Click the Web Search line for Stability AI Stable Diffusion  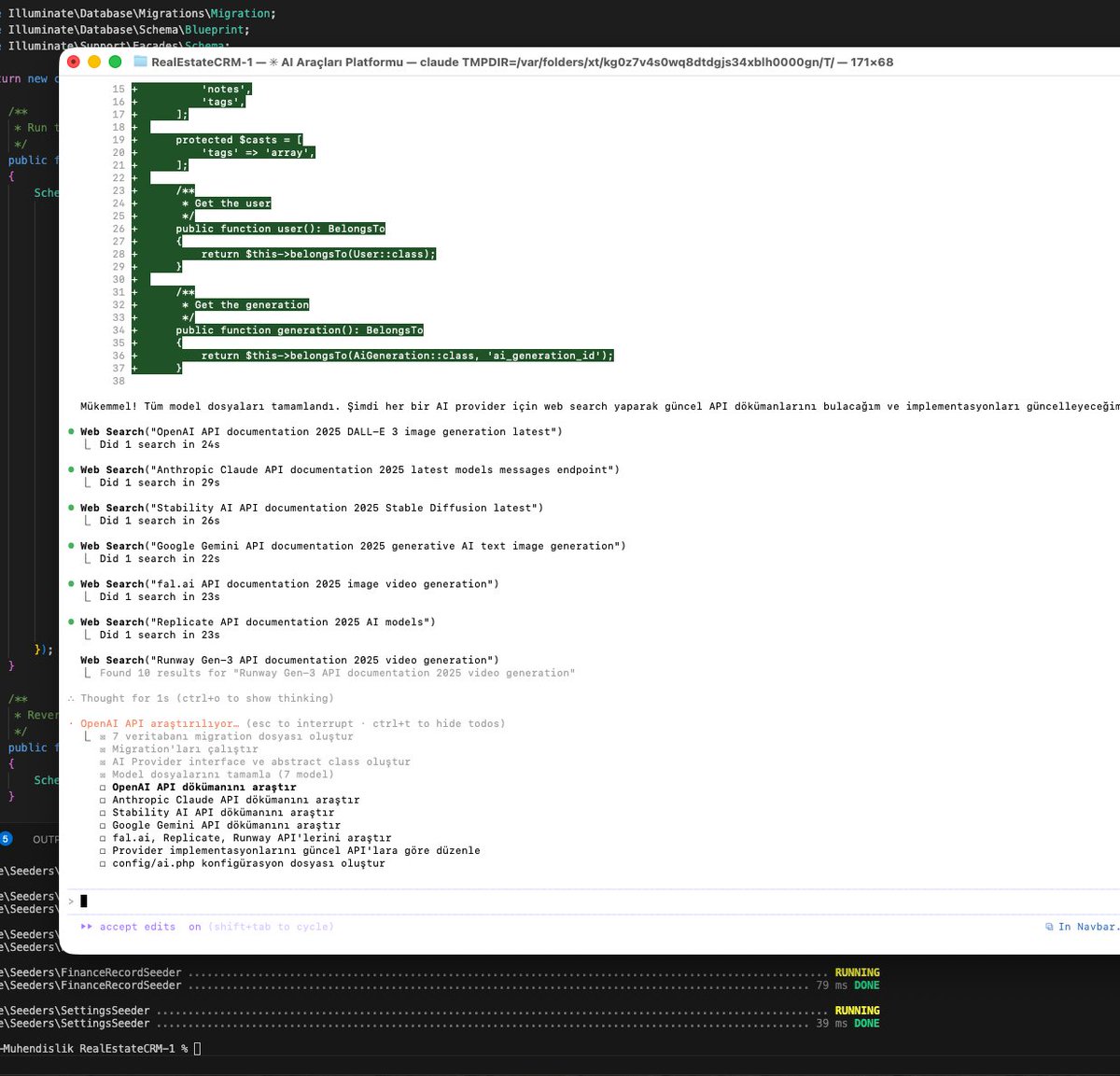pos(312,508)
